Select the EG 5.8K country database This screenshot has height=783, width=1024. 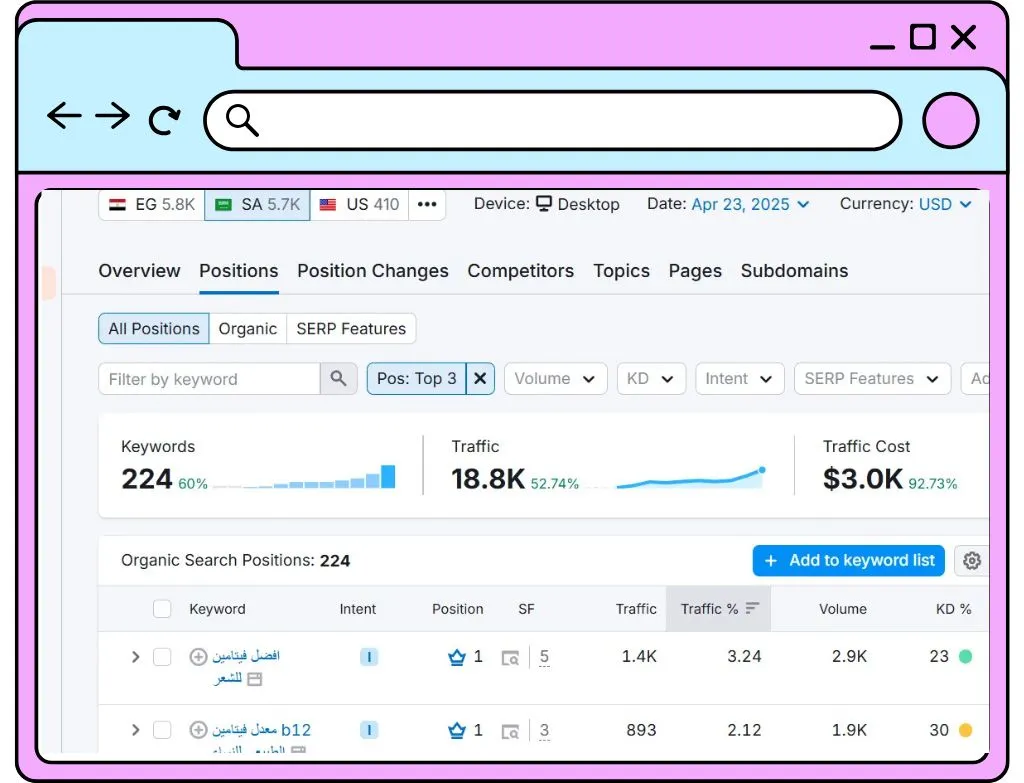152,204
